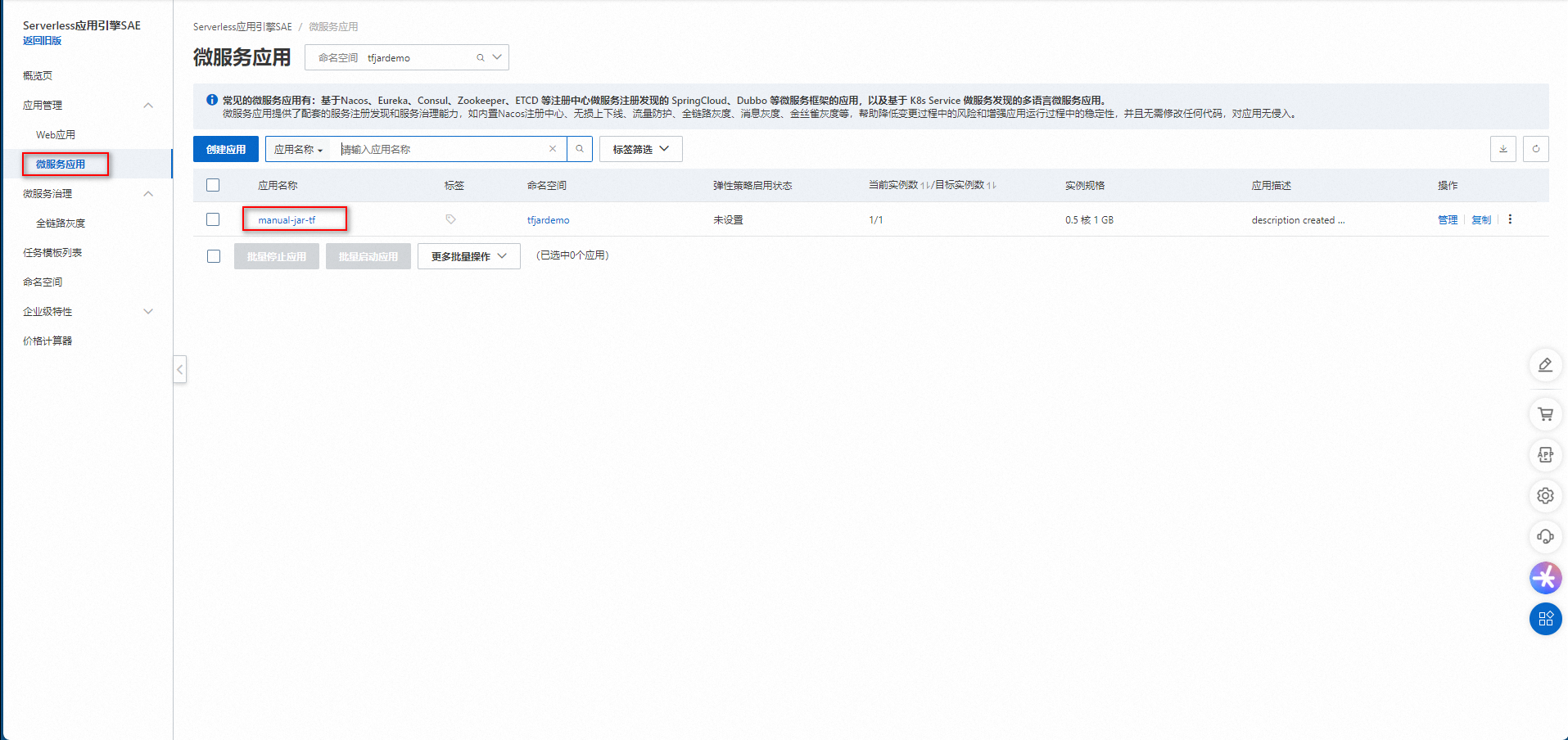Click the 弹性策略启用状态 column header
This screenshot has height=740, width=1568.
click(x=752, y=186)
